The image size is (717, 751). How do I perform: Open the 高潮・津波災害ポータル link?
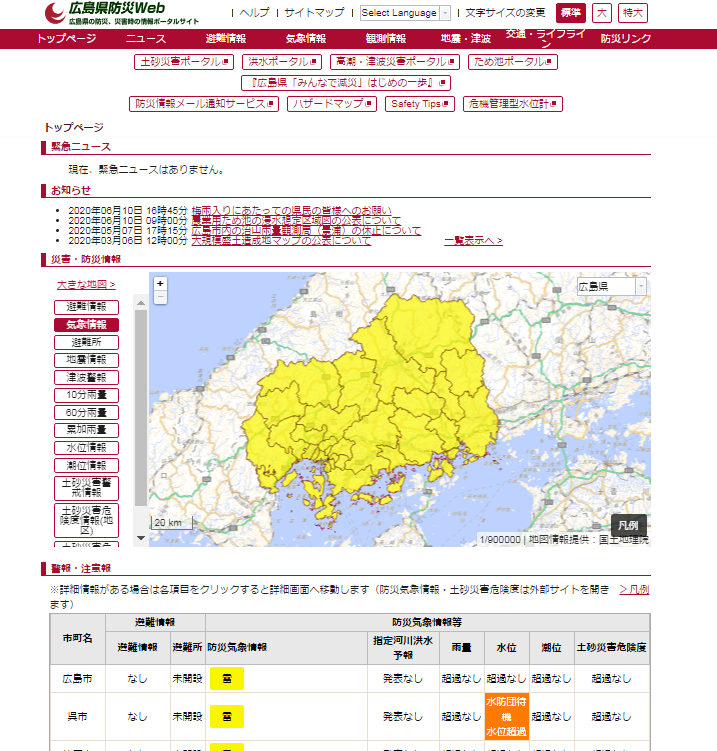coord(395,62)
